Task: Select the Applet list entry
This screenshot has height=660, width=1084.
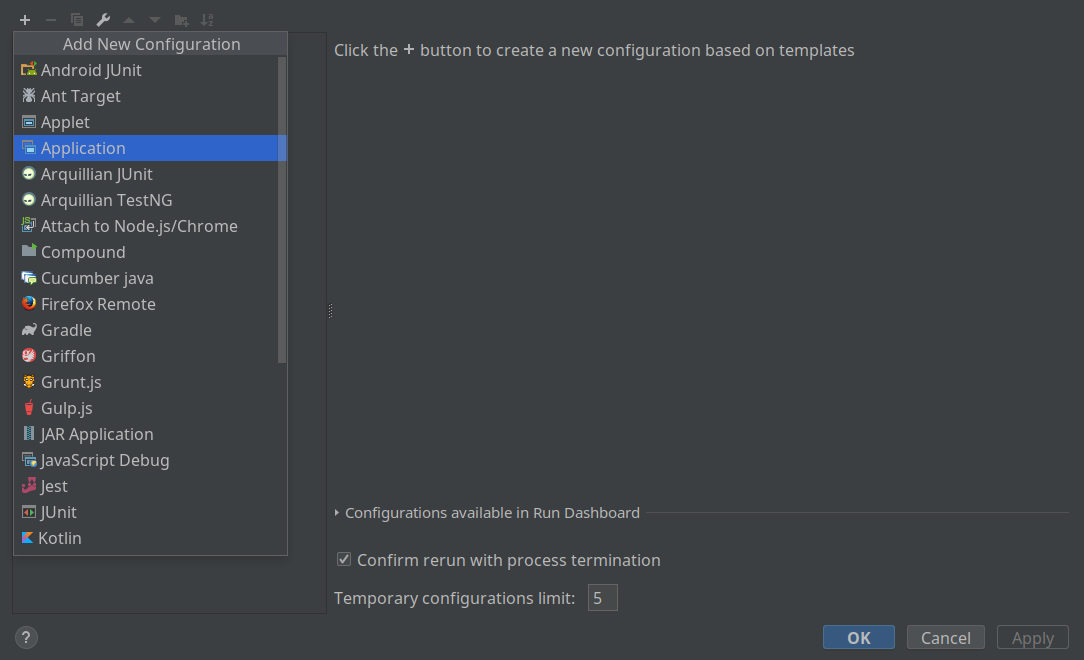Action: 146,122
